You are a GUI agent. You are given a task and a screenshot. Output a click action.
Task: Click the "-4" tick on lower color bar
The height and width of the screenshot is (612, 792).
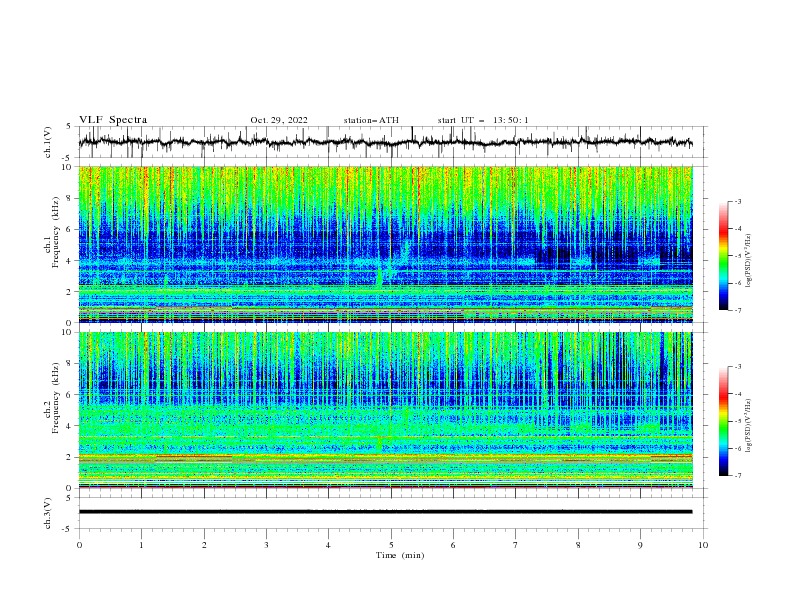(x=737, y=394)
